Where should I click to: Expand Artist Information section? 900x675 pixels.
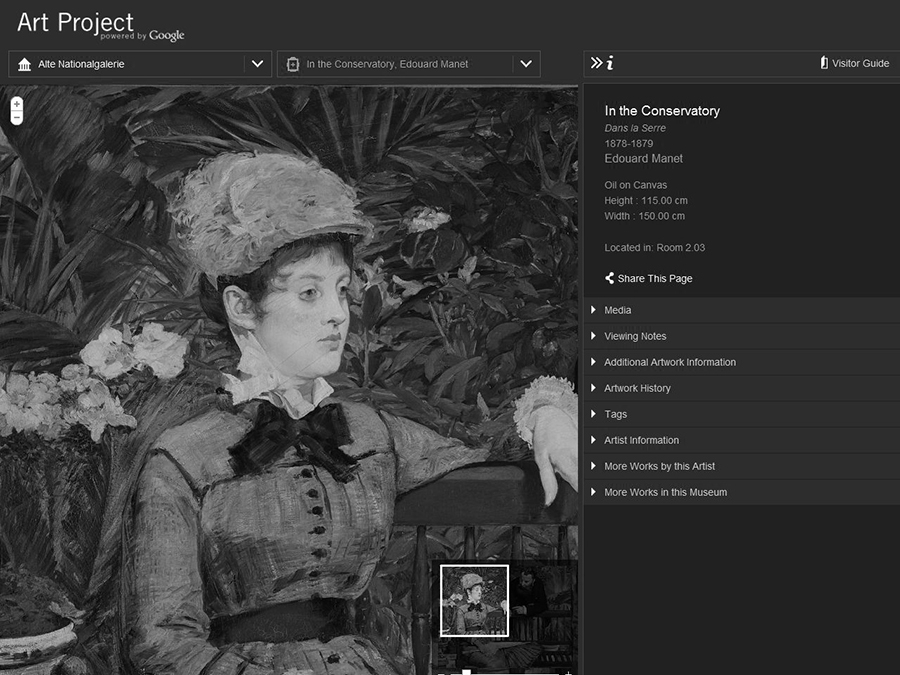coord(742,440)
